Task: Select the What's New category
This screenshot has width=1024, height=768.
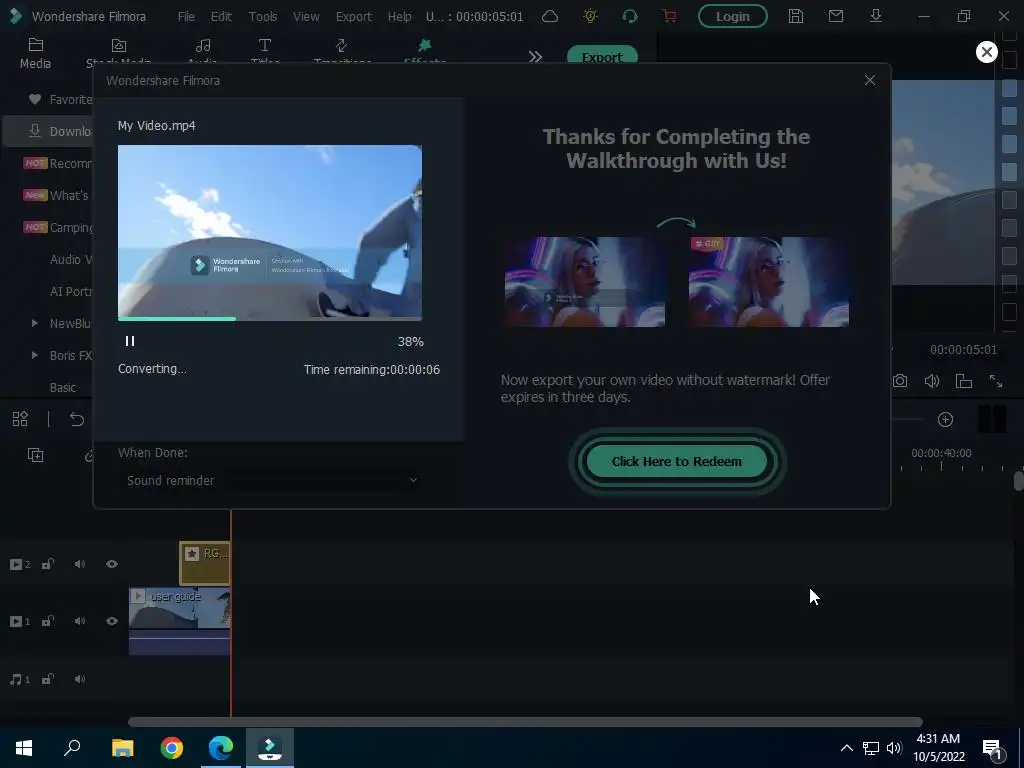Action: click(57, 195)
